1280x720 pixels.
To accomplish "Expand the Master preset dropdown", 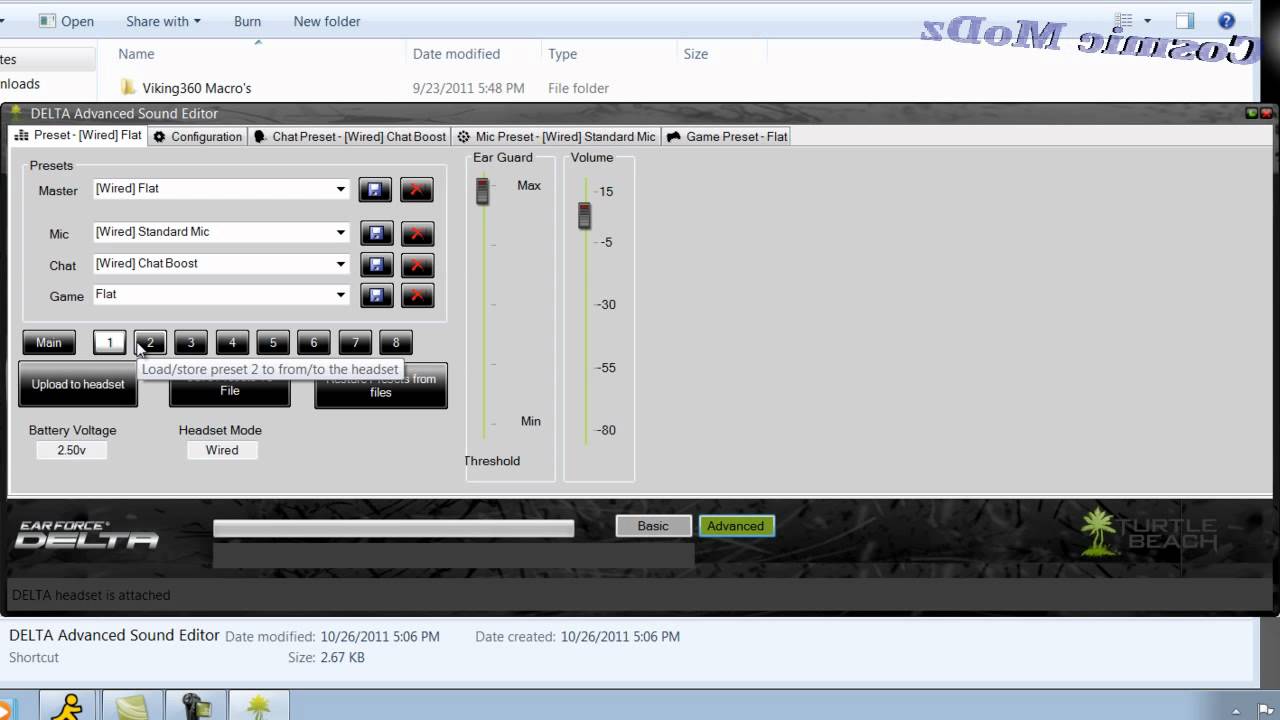I will coord(341,189).
